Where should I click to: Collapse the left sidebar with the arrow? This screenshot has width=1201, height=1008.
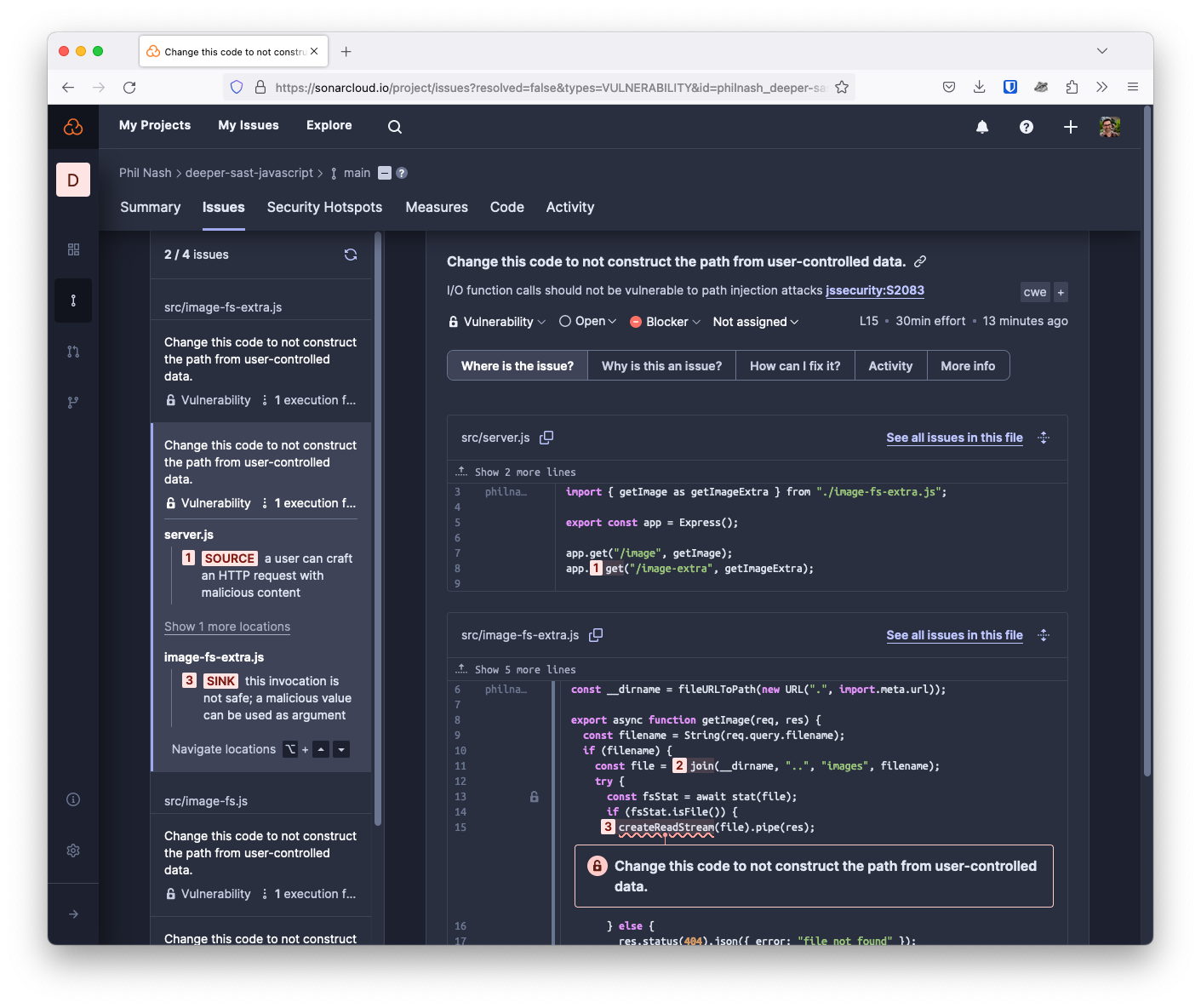click(73, 913)
